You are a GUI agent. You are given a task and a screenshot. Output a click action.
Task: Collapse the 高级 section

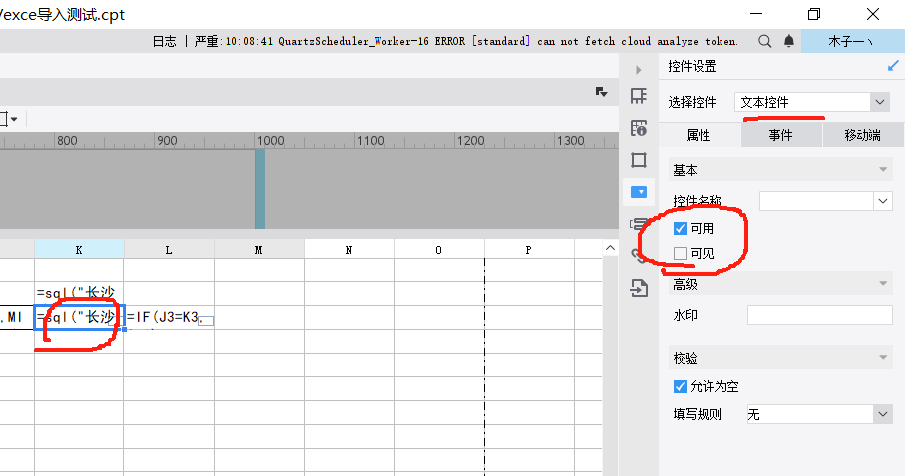(x=780, y=284)
